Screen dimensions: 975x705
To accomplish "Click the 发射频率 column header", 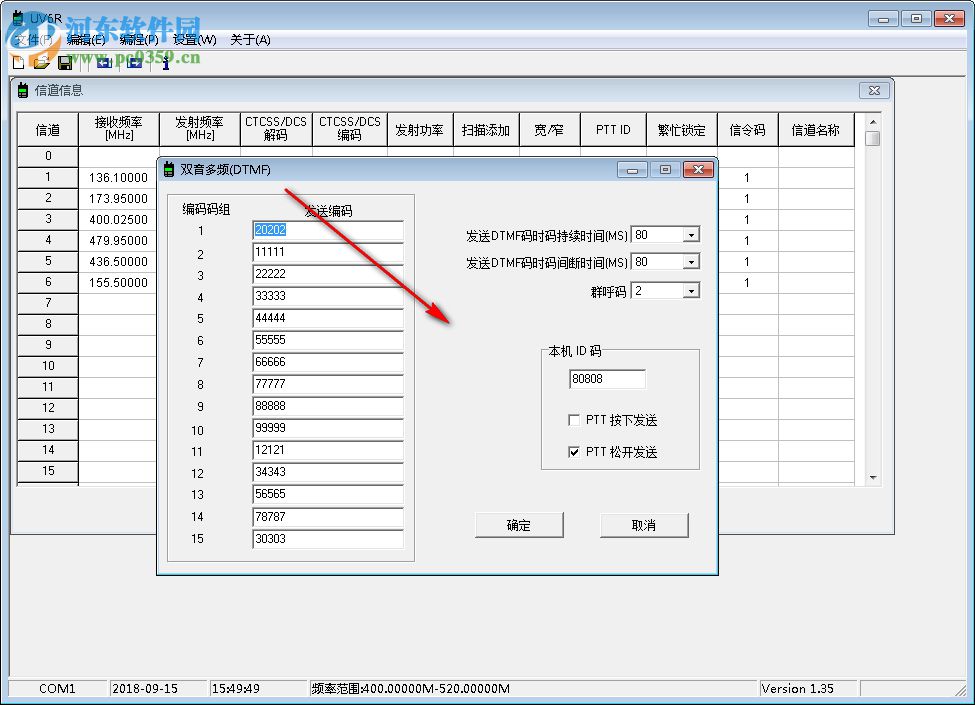I will point(200,129).
